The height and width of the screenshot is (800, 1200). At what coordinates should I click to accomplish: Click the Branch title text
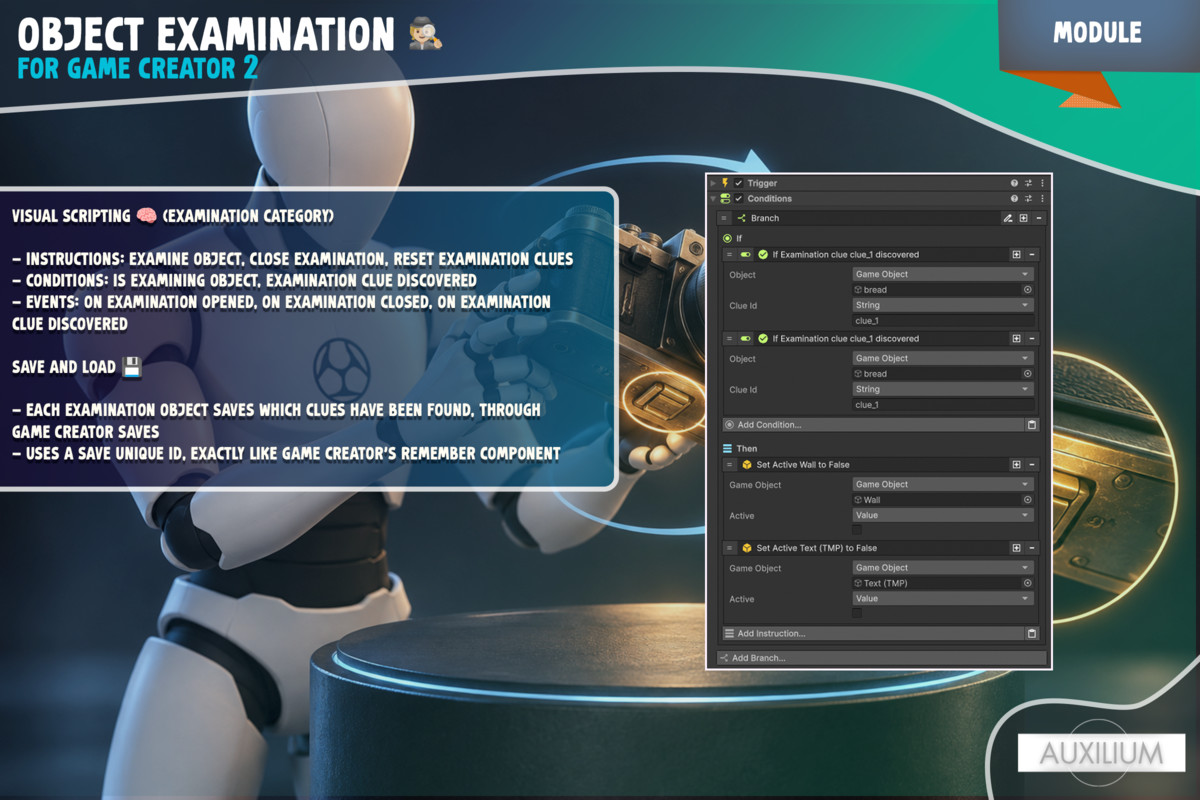(x=765, y=218)
